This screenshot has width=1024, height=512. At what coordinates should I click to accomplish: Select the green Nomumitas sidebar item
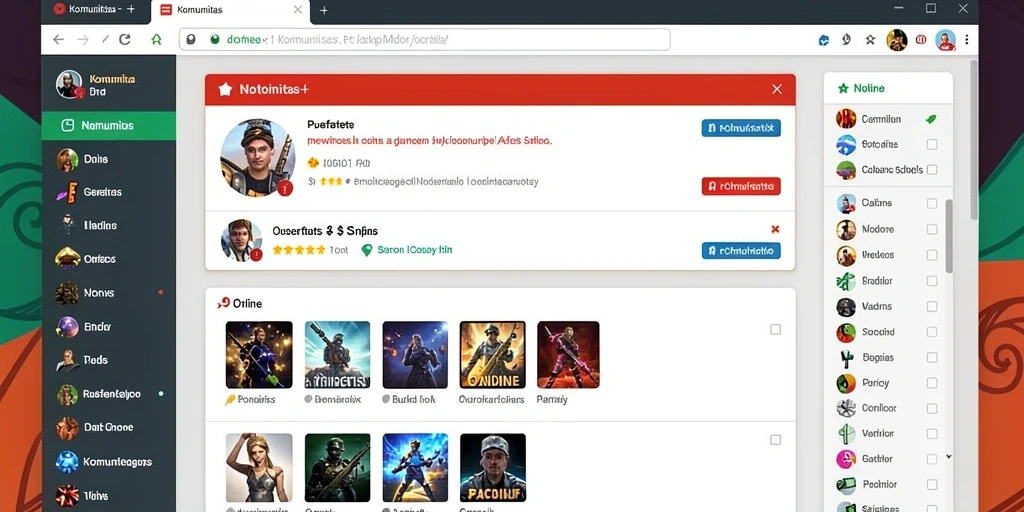click(109, 125)
